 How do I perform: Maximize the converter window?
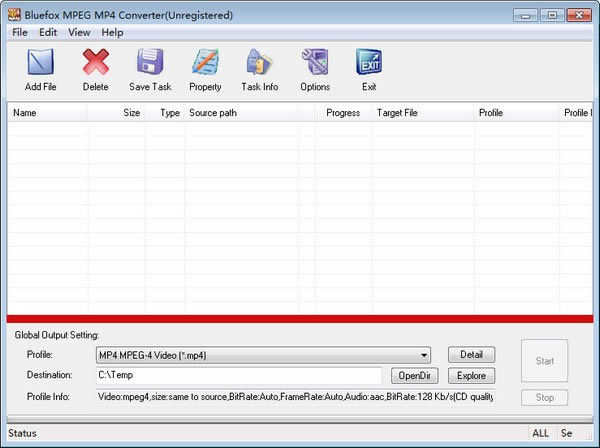(x=552, y=15)
